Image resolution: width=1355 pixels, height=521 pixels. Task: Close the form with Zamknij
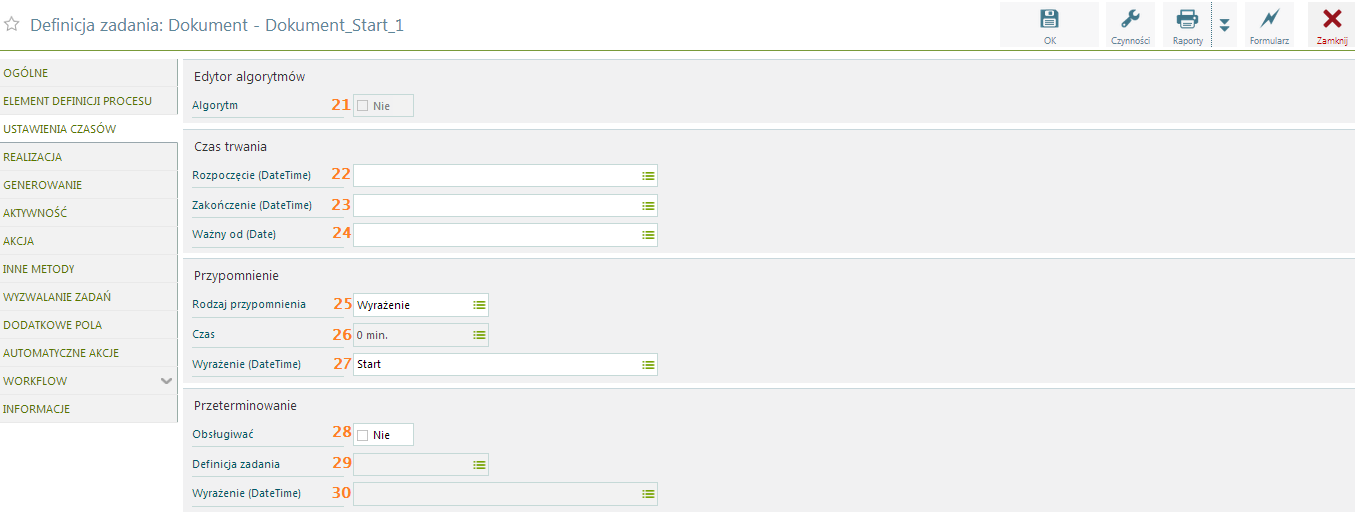pyautogui.click(x=1332, y=25)
